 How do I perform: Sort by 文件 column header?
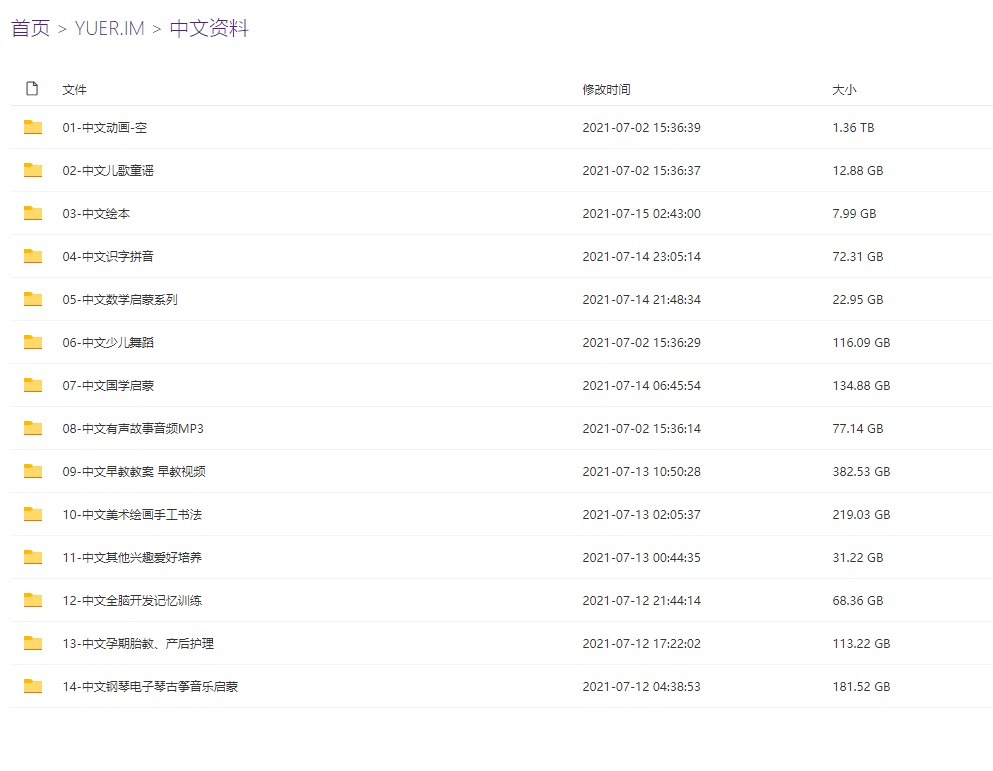tap(74, 89)
